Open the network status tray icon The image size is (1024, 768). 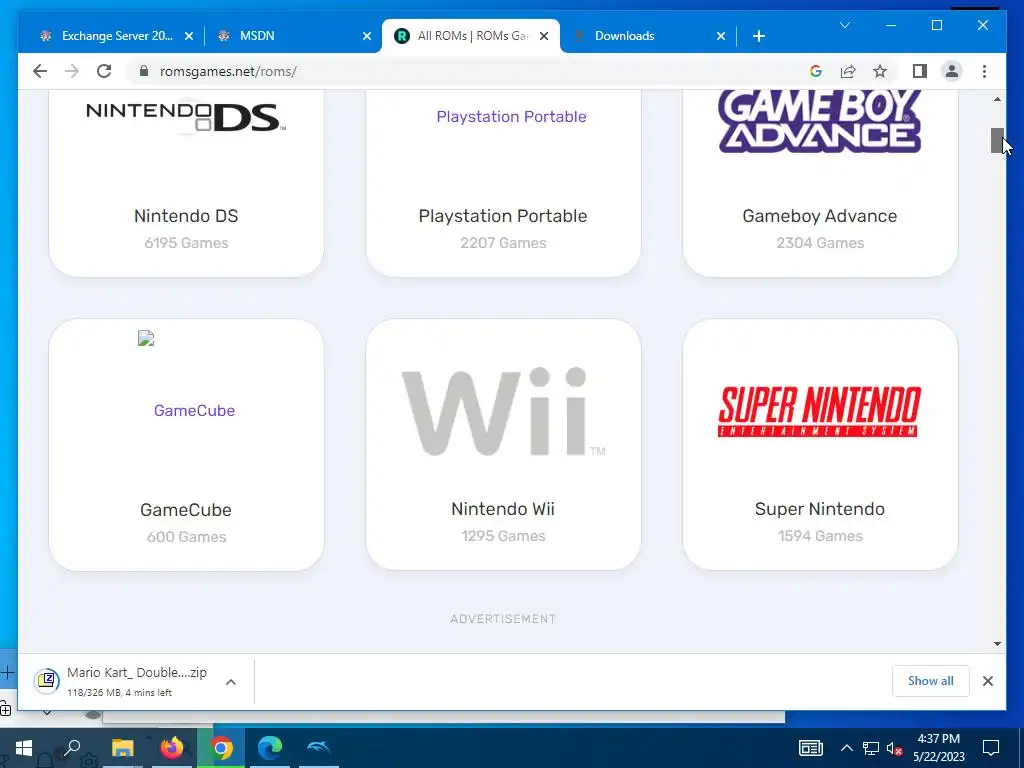[871, 748]
